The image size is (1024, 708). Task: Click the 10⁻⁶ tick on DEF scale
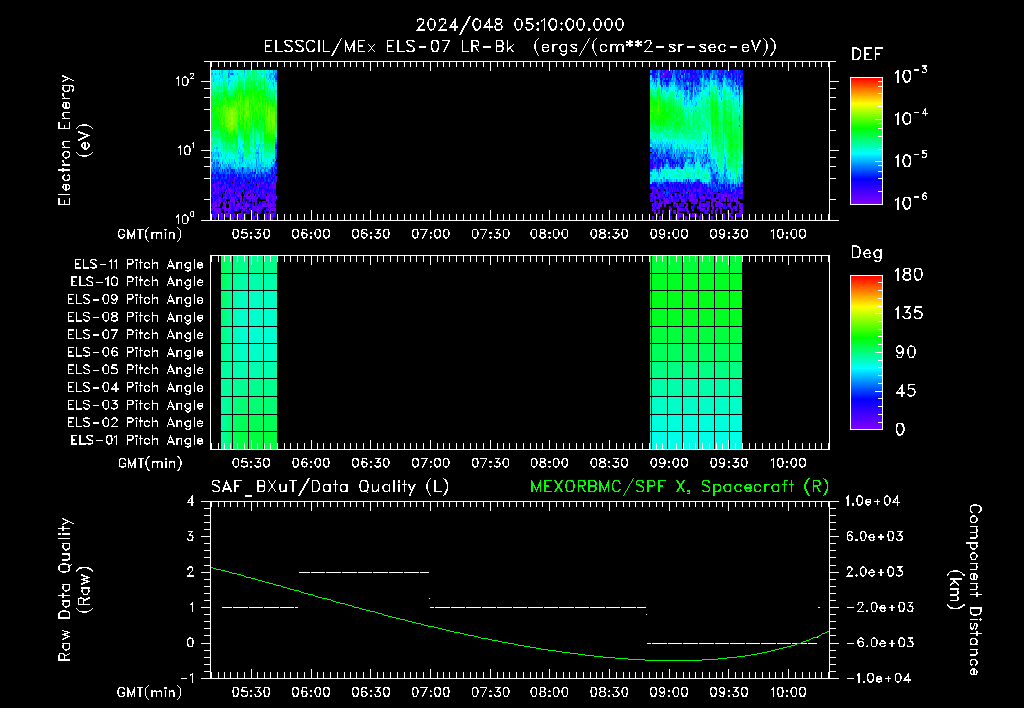coord(910,202)
